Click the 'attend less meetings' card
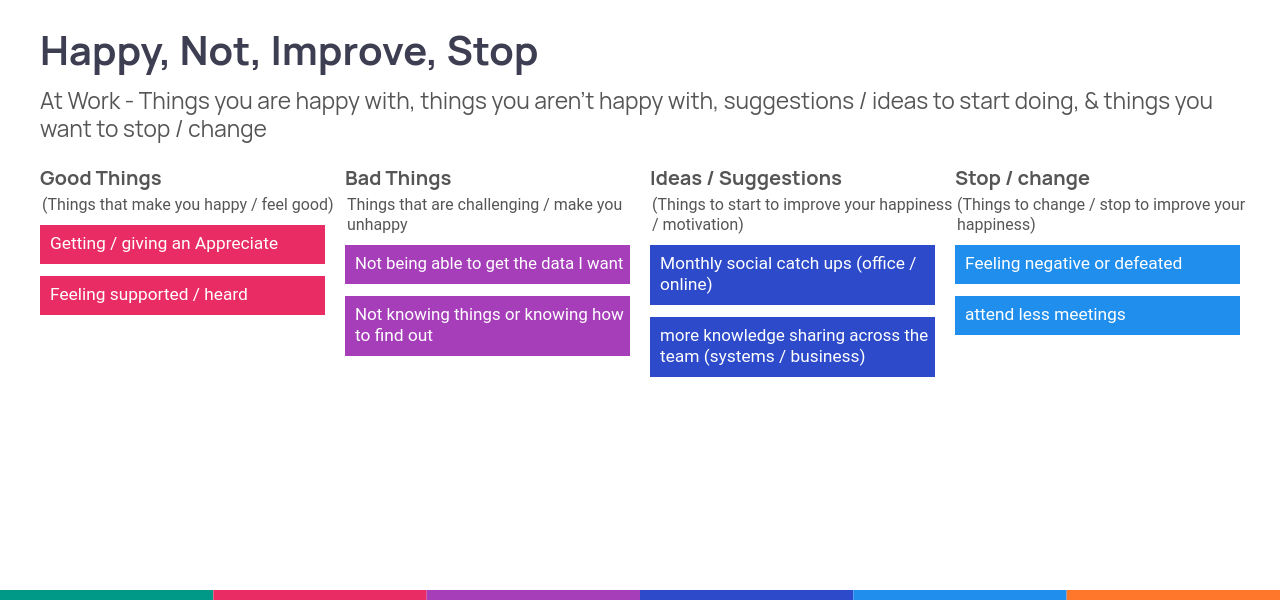1280x600 pixels. [1097, 315]
